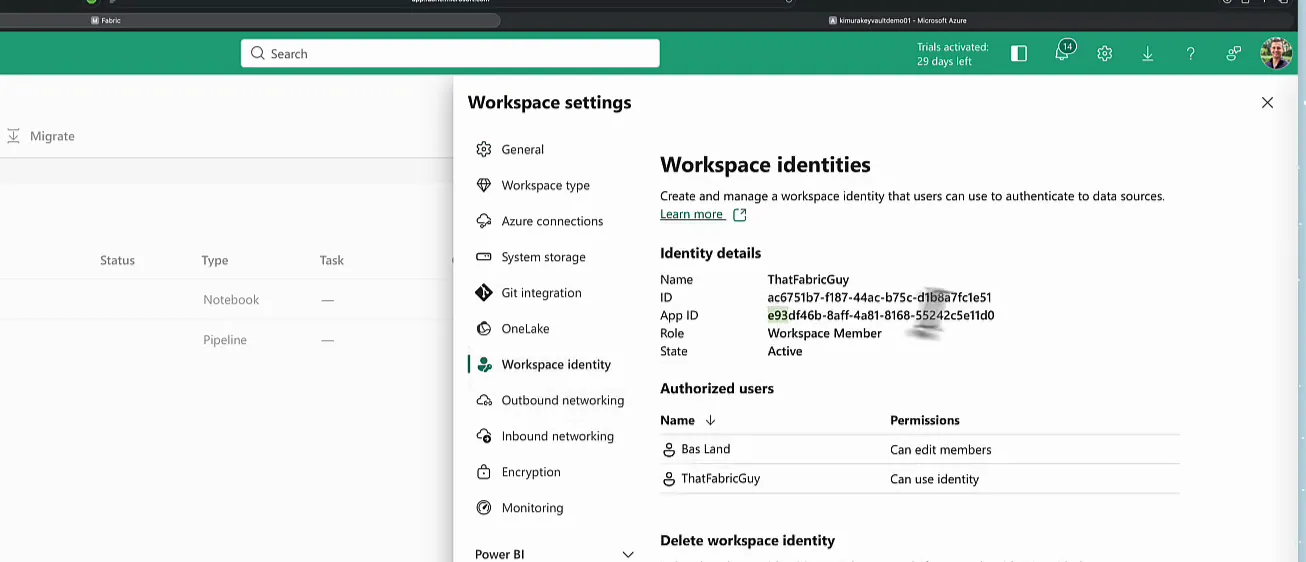Click the layout panel icon beside trial text

pyautogui.click(x=1019, y=54)
